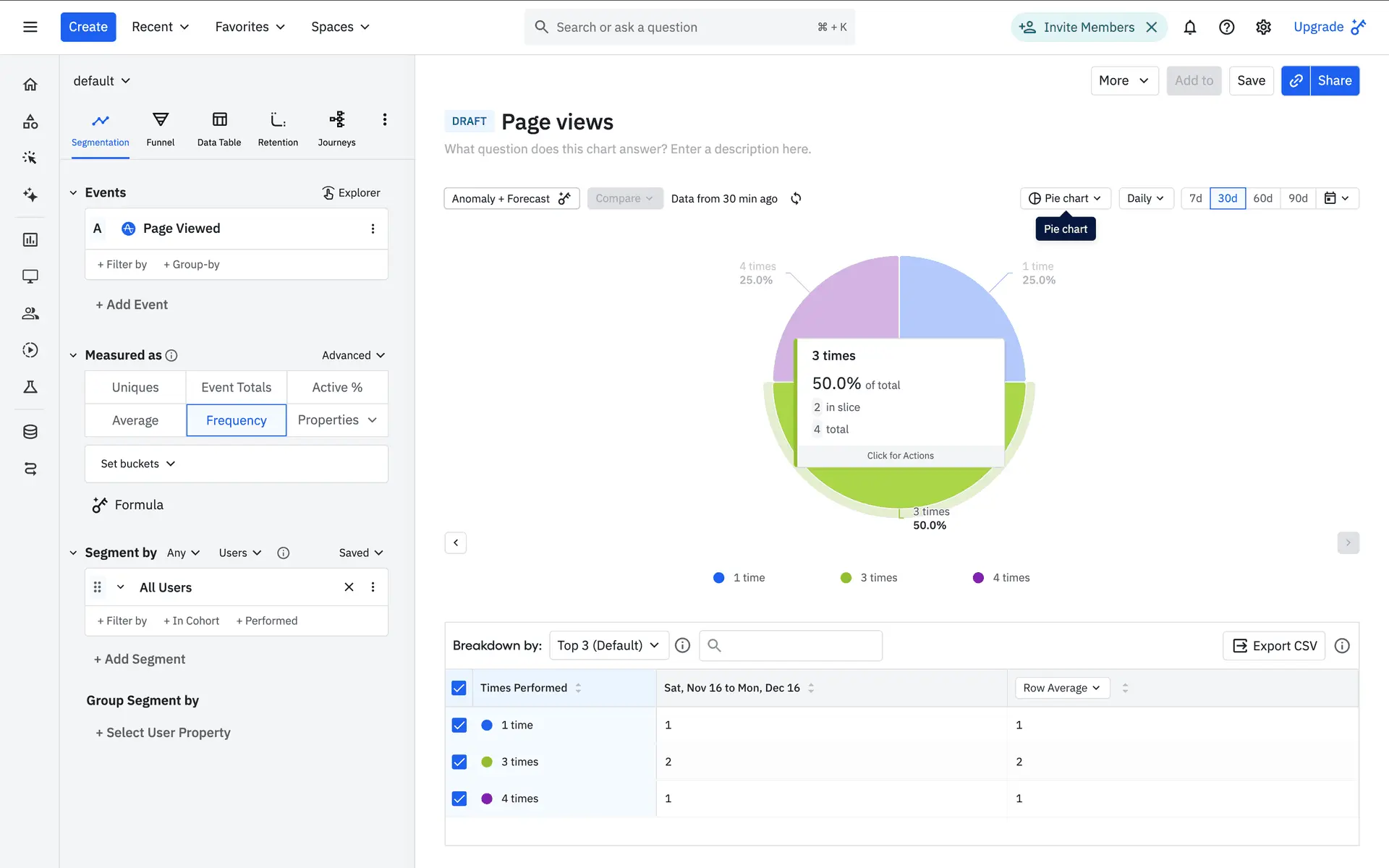Select the 90d date range tab
This screenshot has width=1389, height=868.
(x=1298, y=198)
